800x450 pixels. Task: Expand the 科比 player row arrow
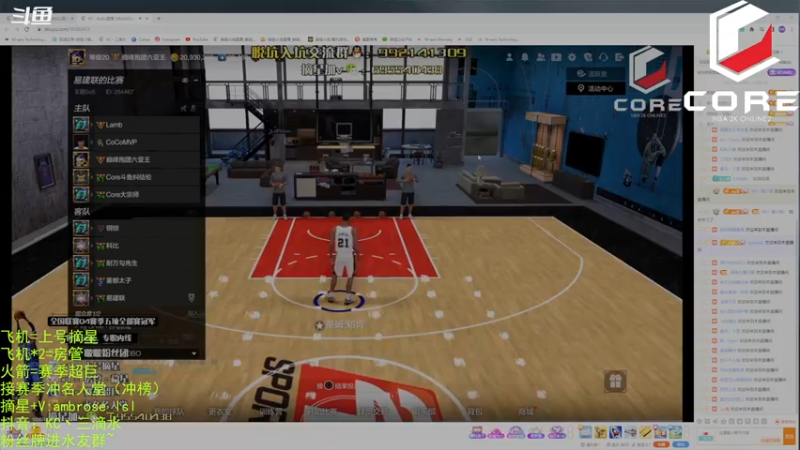[92, 246]
